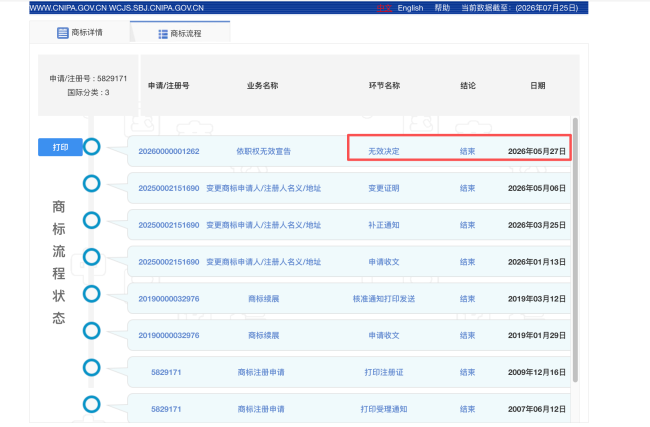The image size is (650, 427).
Task: Click date 2026年03月25日
Action: [x=537, y=225]
